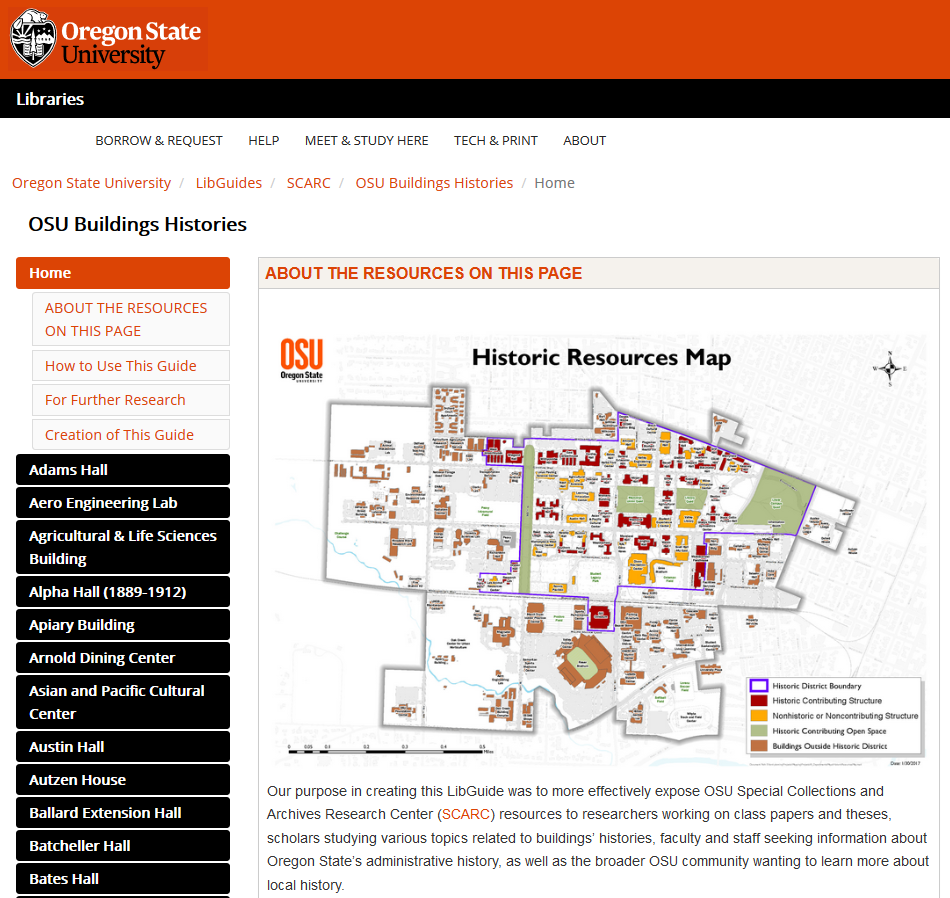Click the Historic Resources Map image
Image resolution: width=950 pixels, height=898 pixels.
pyautogui.click(x=598, y=545)
